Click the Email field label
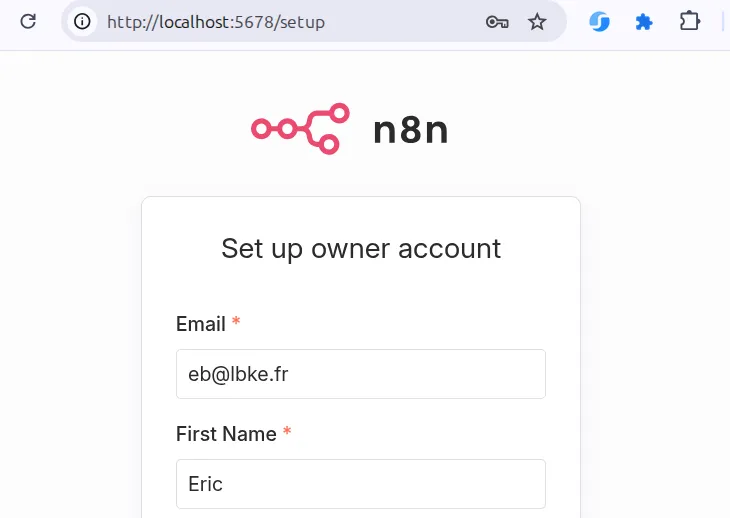 point(201,324)
